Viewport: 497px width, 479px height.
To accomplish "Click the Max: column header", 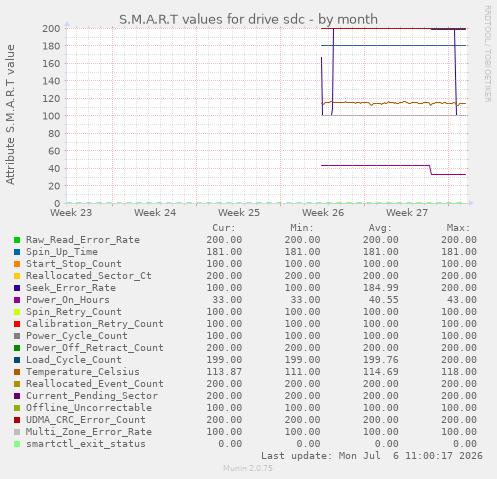I will (x=458, y=228).
